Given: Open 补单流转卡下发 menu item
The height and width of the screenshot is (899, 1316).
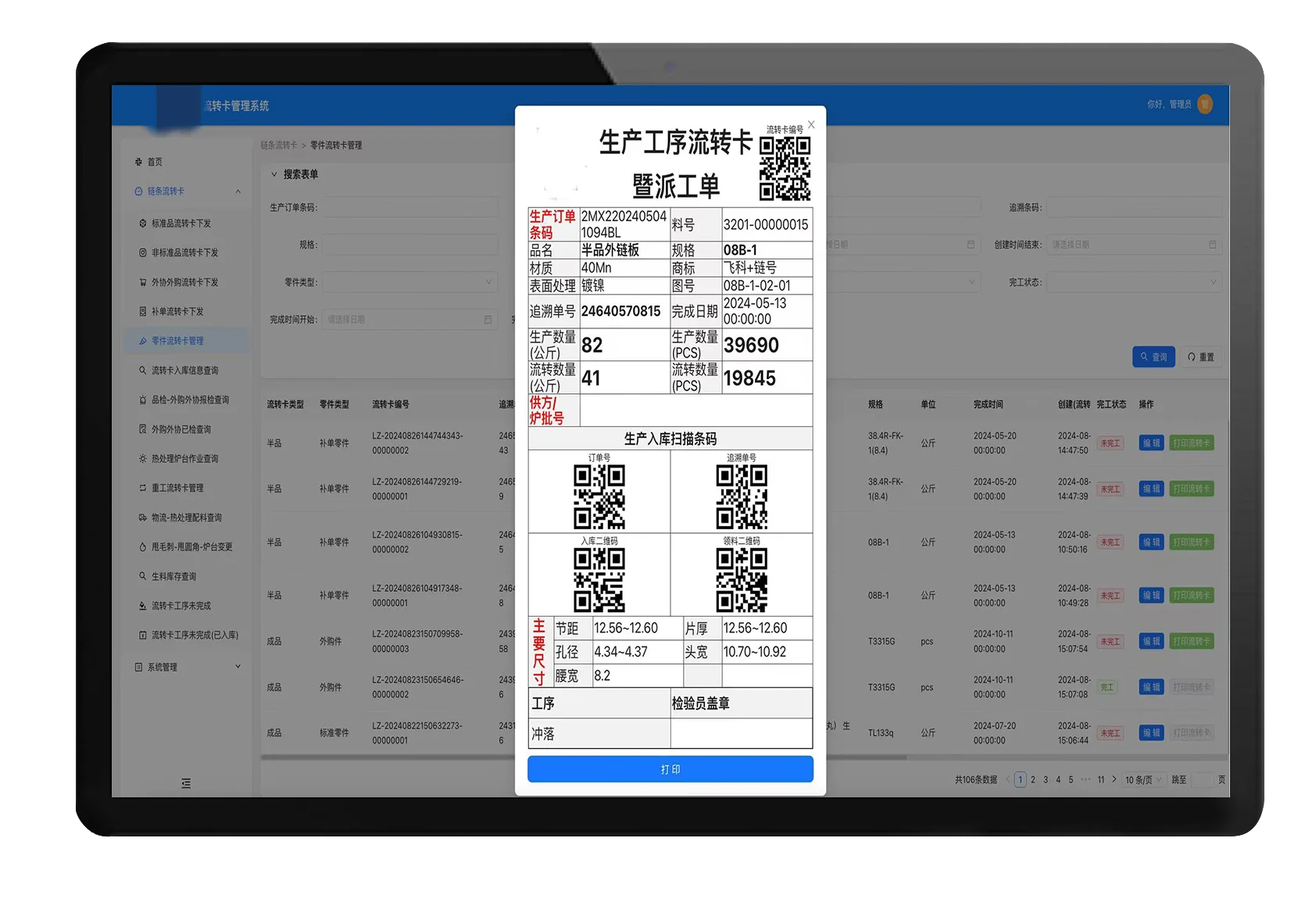Looking at the screenshot, I should [x=177, y=311].
